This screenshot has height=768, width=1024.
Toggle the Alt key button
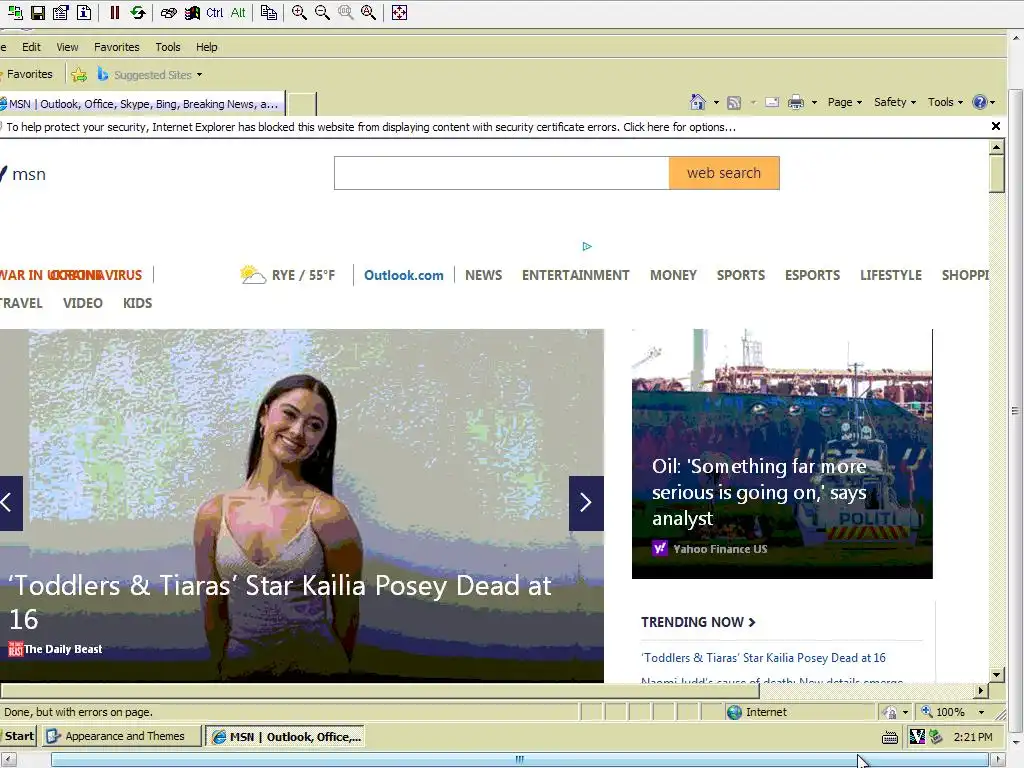coord(238,12)
